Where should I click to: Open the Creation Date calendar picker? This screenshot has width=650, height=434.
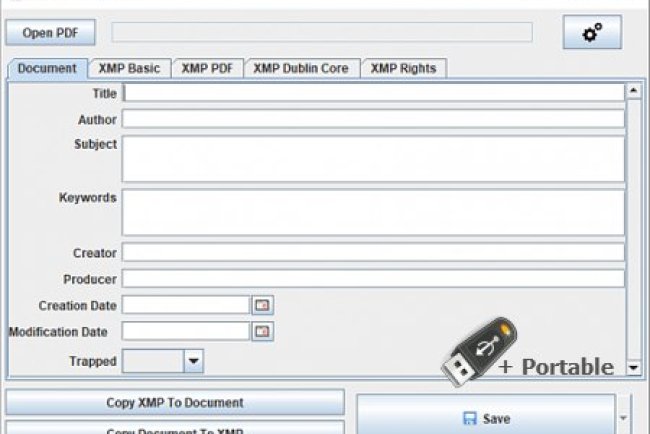[262, 305]
